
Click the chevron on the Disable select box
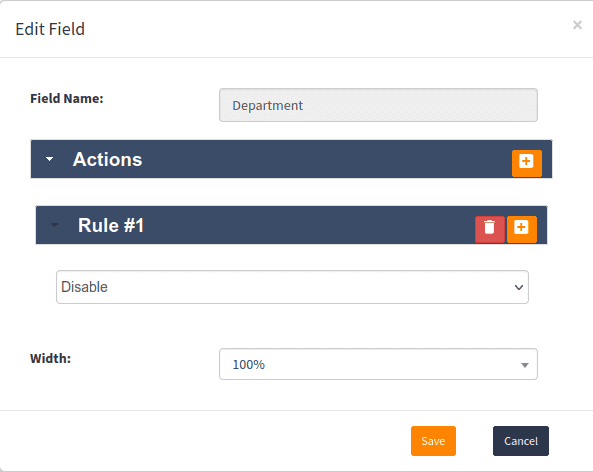coord(519,287)
